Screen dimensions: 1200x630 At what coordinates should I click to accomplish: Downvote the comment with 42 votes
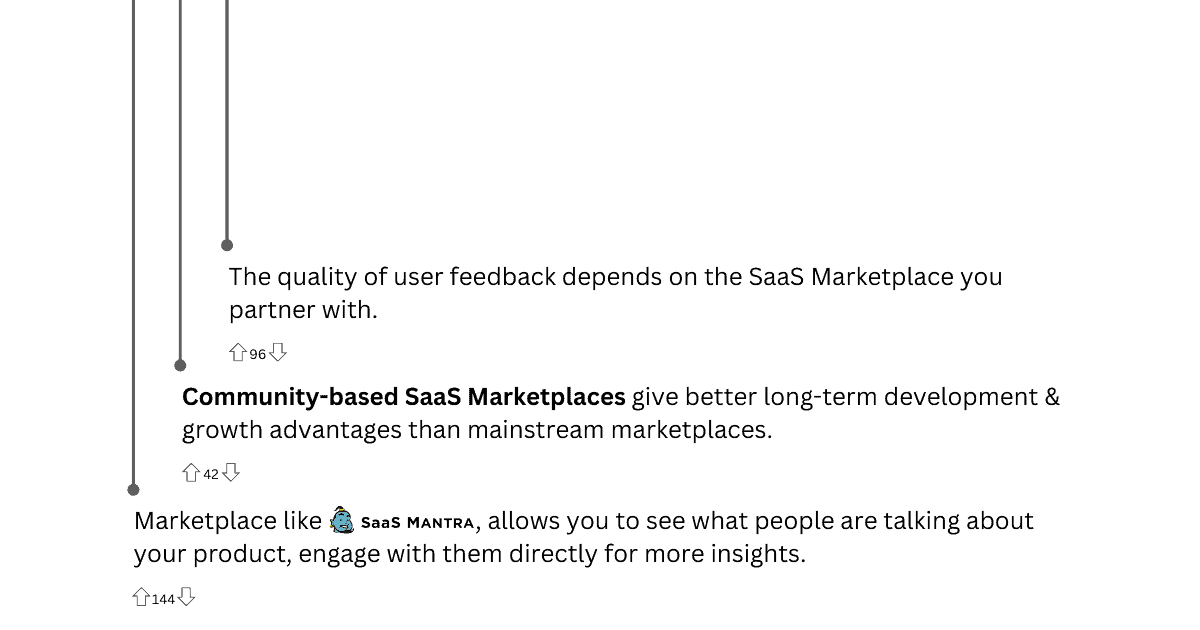[231, 472]
